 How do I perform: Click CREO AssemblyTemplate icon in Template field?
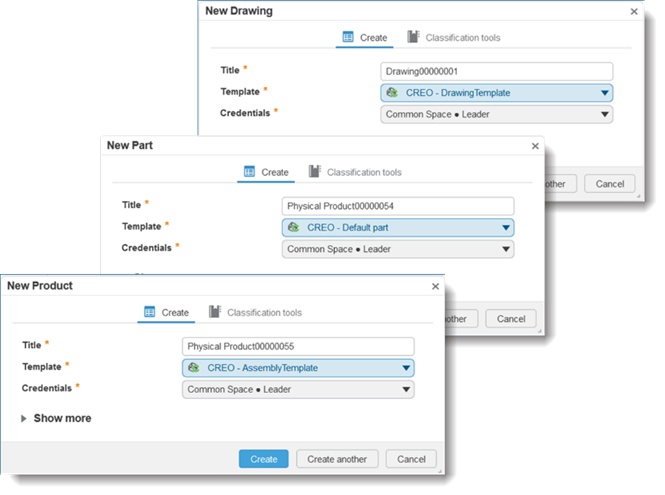tap(194, 368)
